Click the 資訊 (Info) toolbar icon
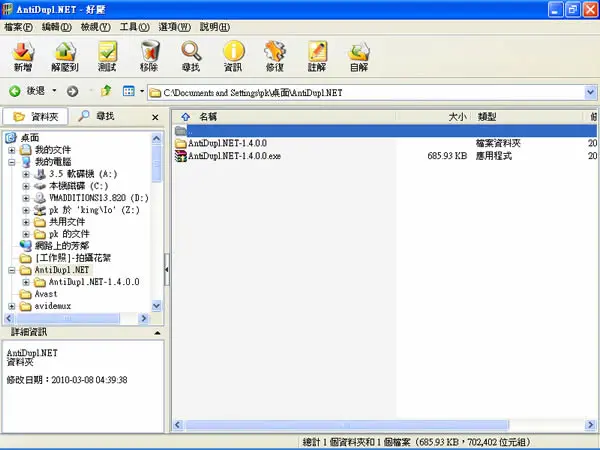This screenshot has height=450, width=600. click(233, 56)
